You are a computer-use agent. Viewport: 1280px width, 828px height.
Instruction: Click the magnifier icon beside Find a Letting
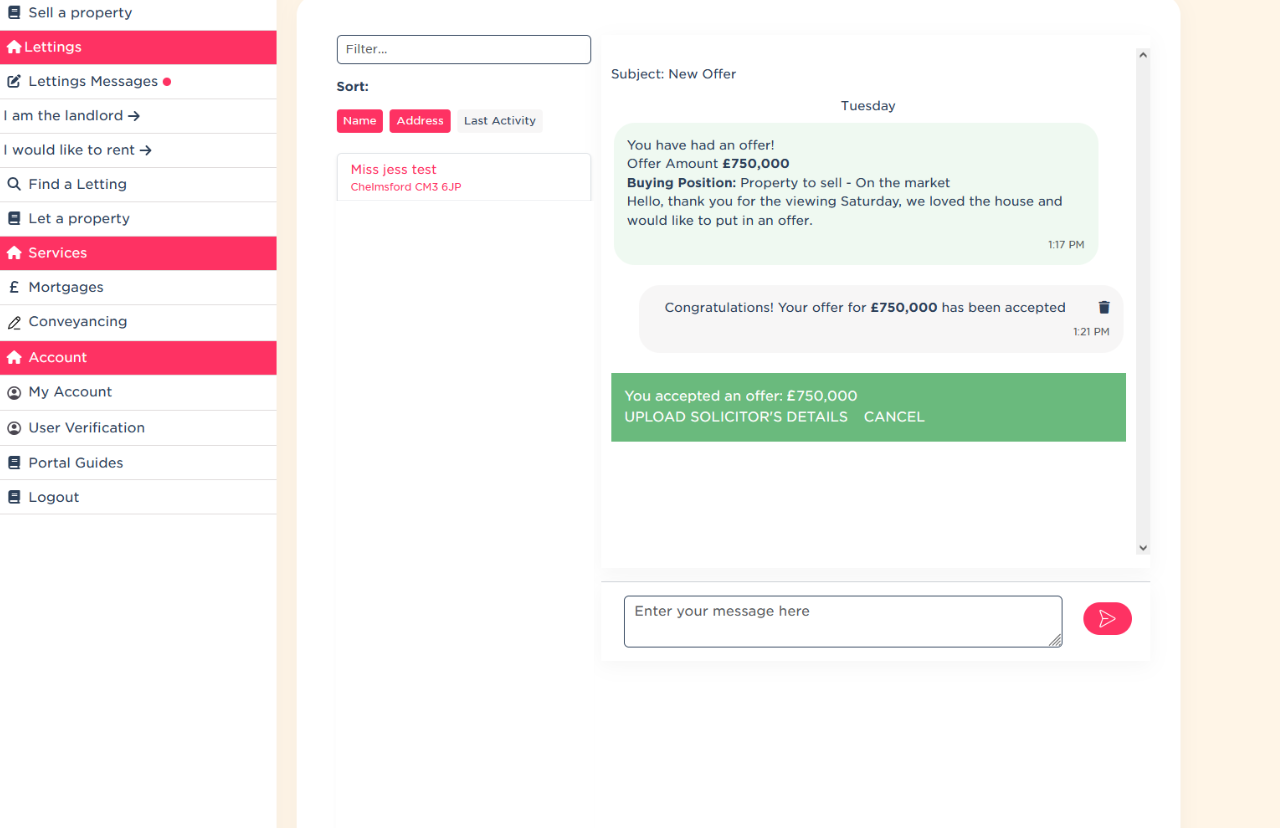click(14, 184)
